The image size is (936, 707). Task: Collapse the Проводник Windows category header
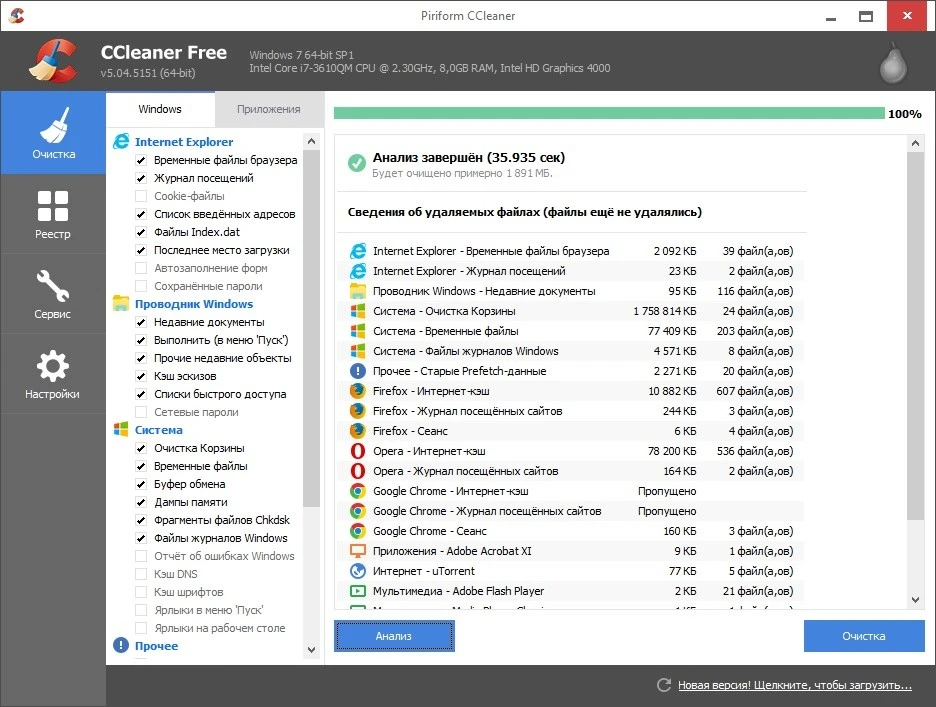tap(193, 304)
